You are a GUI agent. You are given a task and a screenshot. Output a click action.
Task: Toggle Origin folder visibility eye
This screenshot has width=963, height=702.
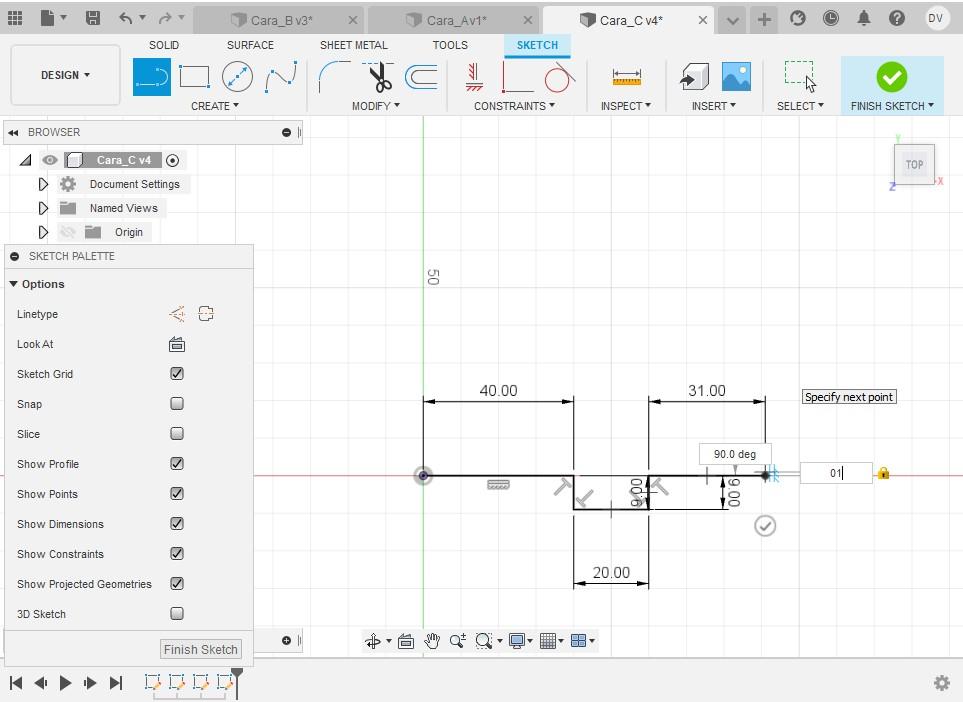pos(68,232)
